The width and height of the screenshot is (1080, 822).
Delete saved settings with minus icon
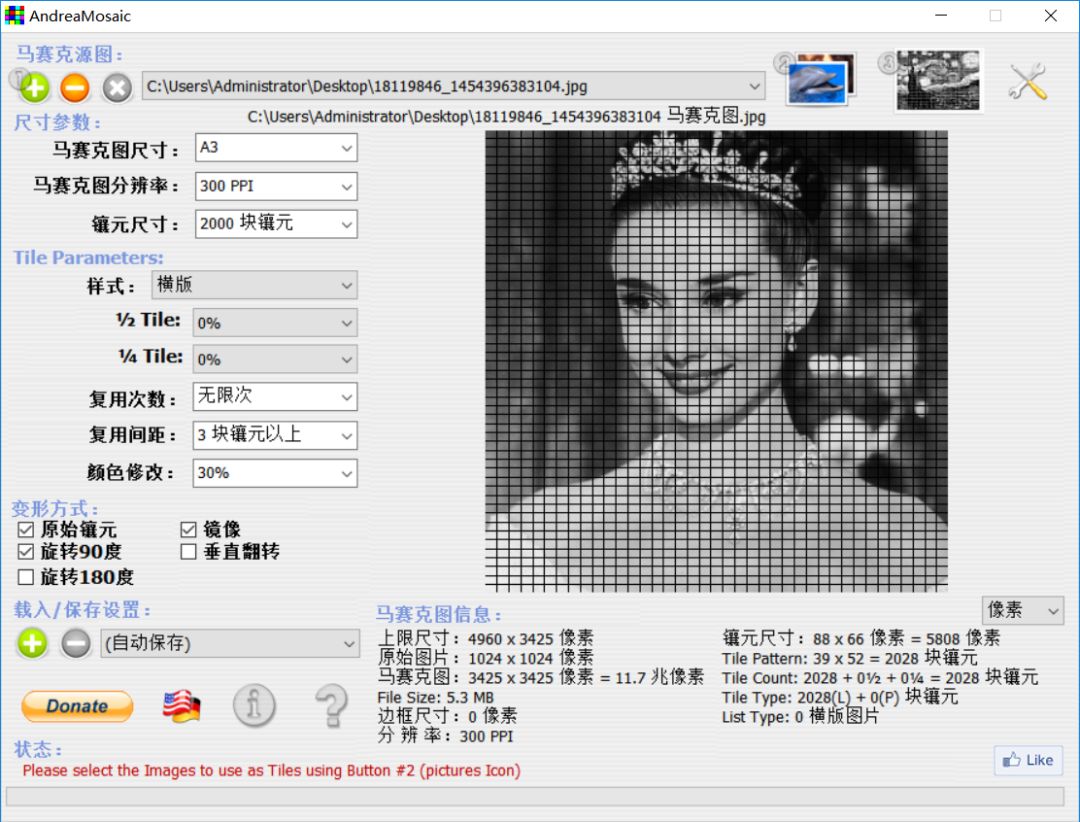[x=73, y=644]
